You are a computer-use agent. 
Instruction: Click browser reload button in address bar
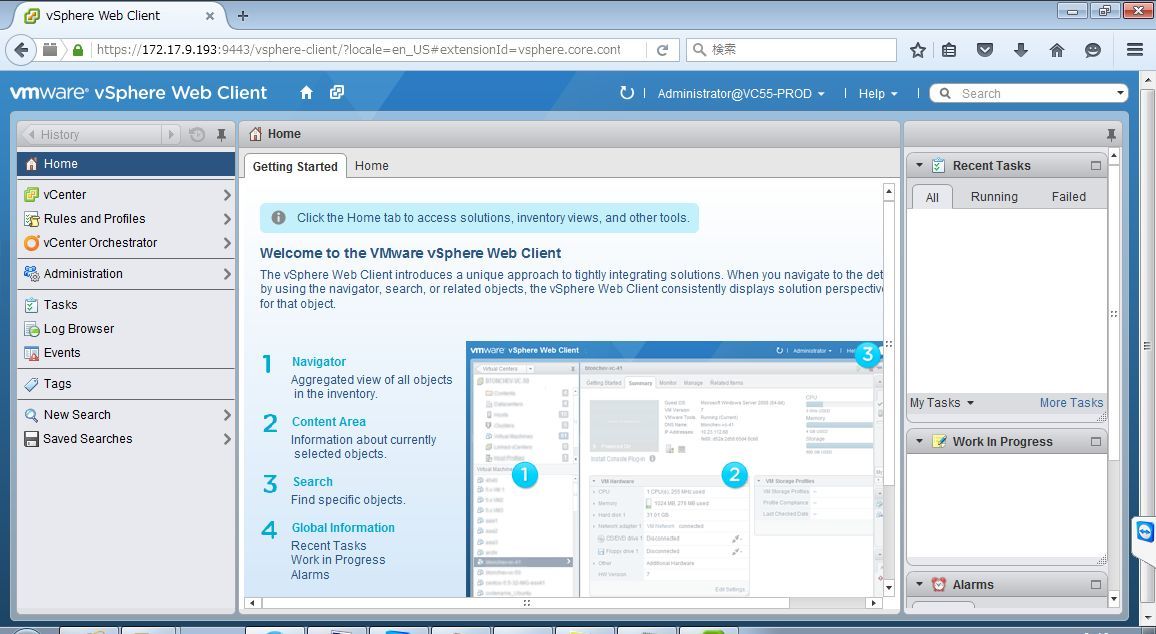662,49
